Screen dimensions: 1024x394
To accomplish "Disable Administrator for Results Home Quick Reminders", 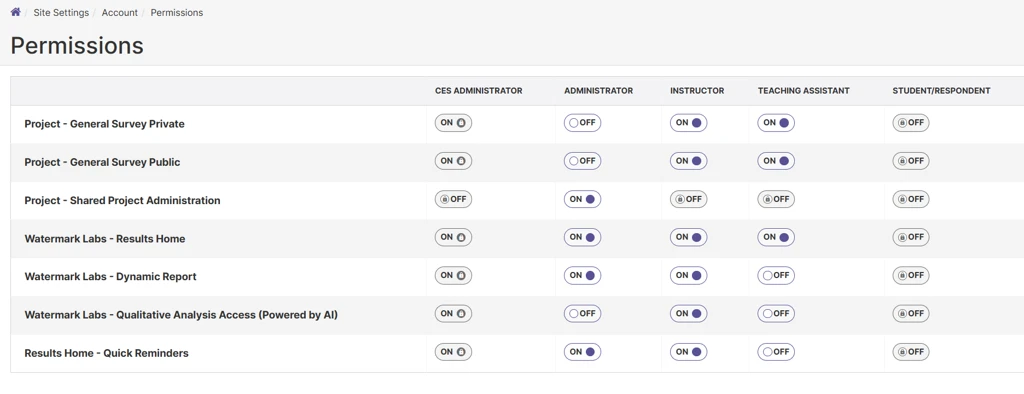I will point(583,352).
